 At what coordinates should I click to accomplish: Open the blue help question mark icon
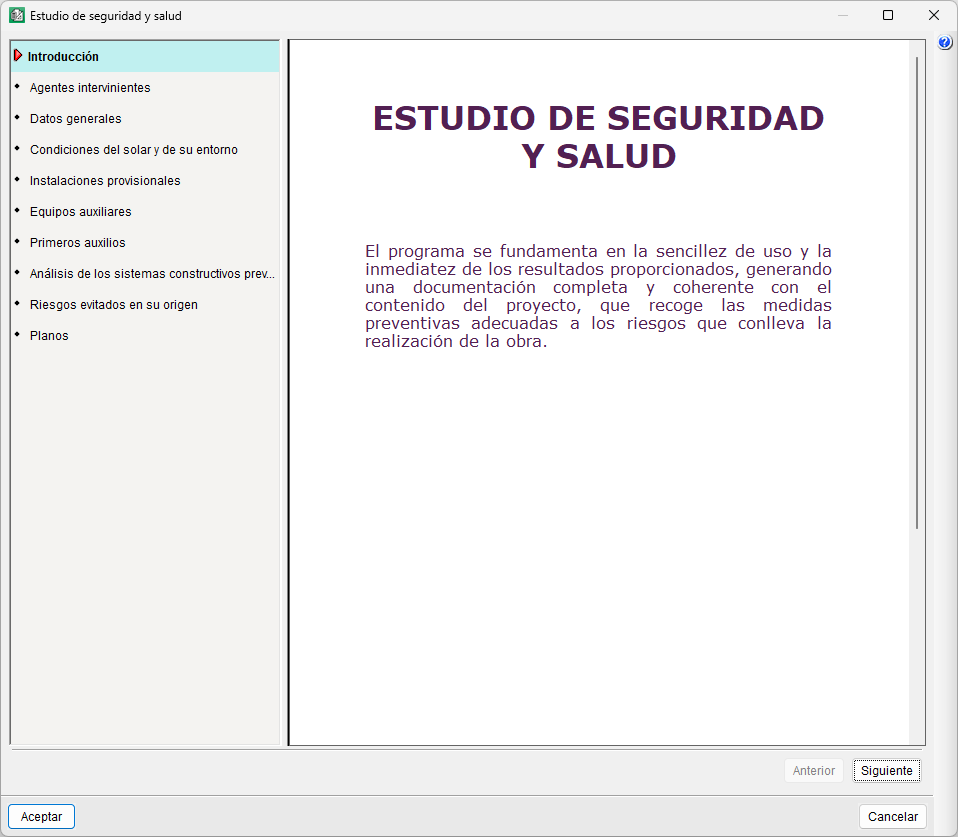coord(944,42)
